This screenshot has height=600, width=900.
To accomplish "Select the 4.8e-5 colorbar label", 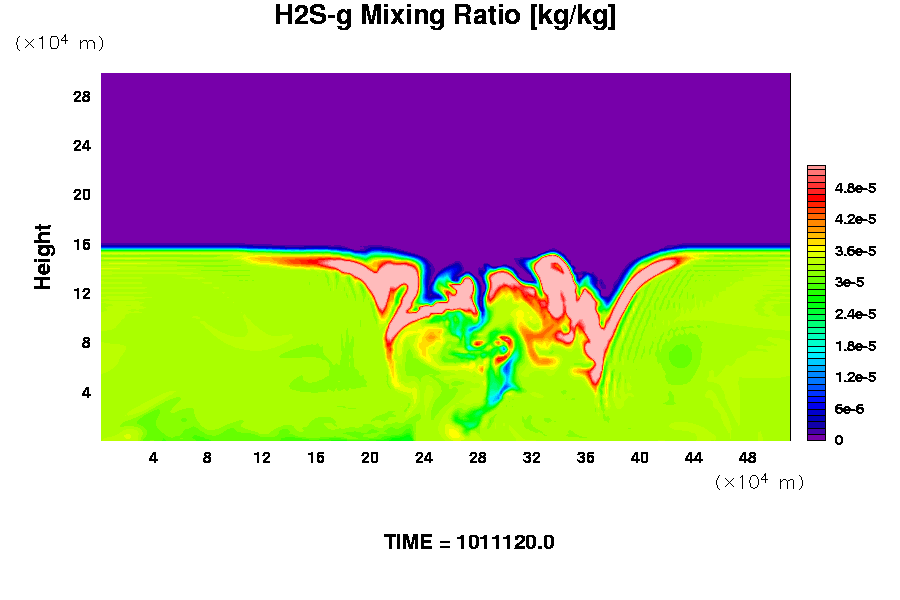I will [855, 188].
